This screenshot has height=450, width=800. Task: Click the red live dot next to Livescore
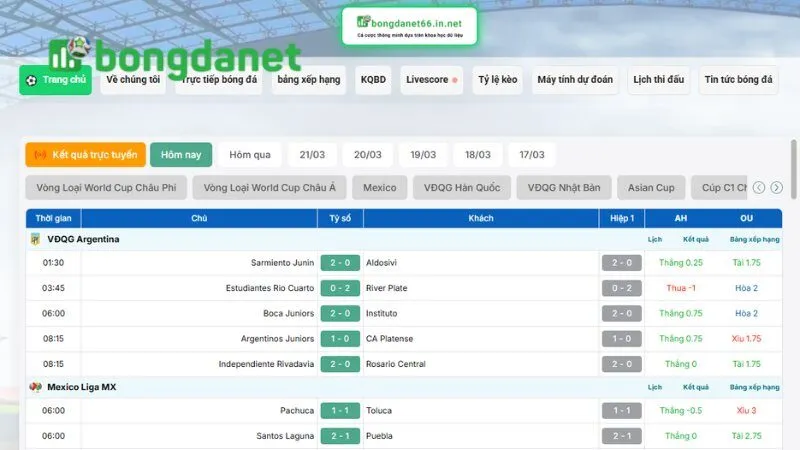click(455, 80)
